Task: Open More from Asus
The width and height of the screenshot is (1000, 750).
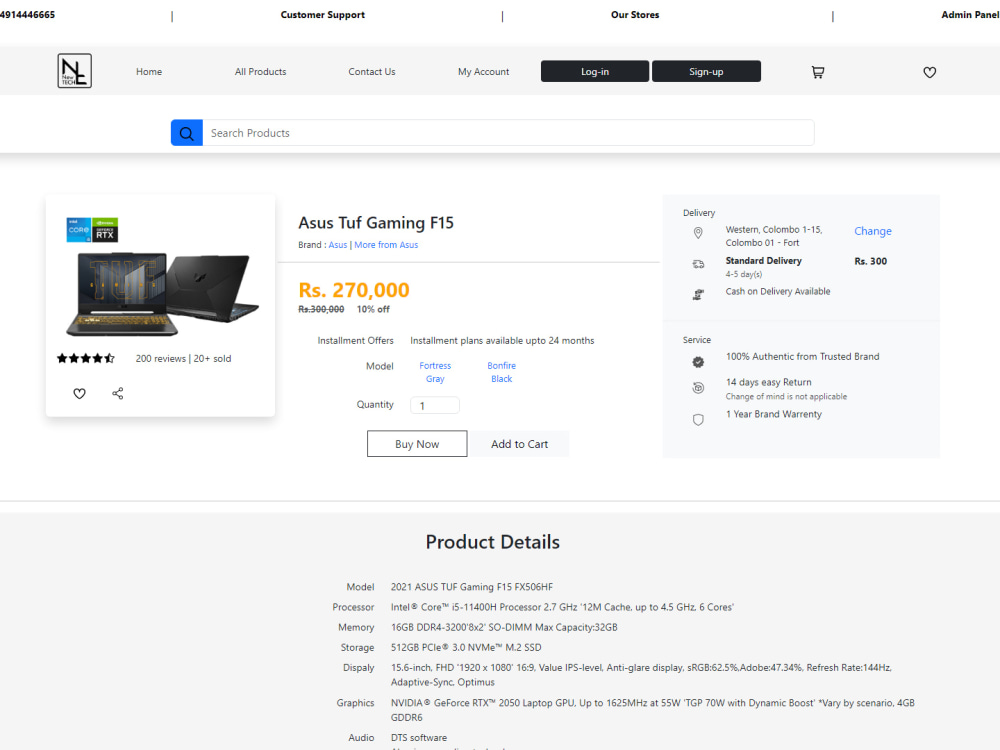Action: [x=386, y=244]
